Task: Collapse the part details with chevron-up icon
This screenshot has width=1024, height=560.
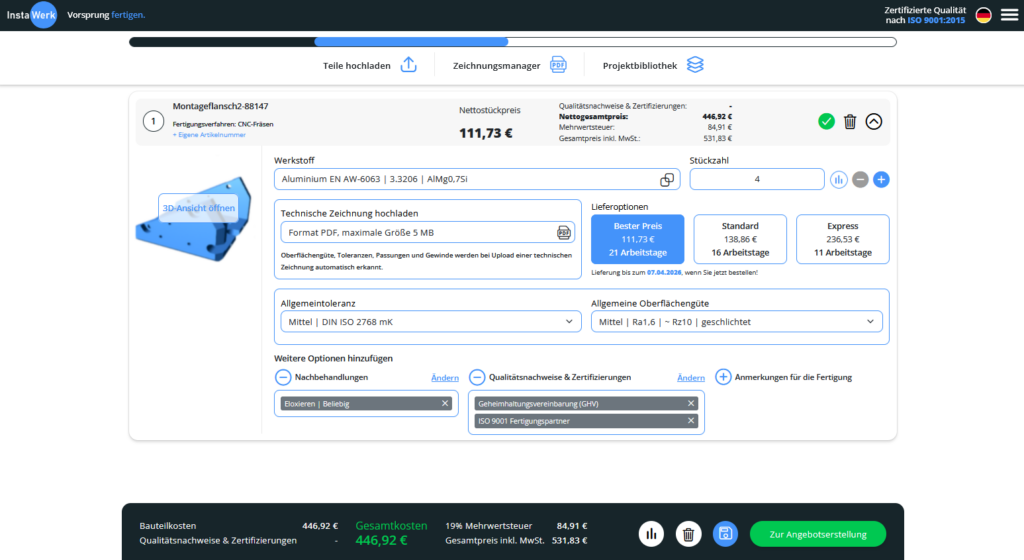Action: pos(874,121)
